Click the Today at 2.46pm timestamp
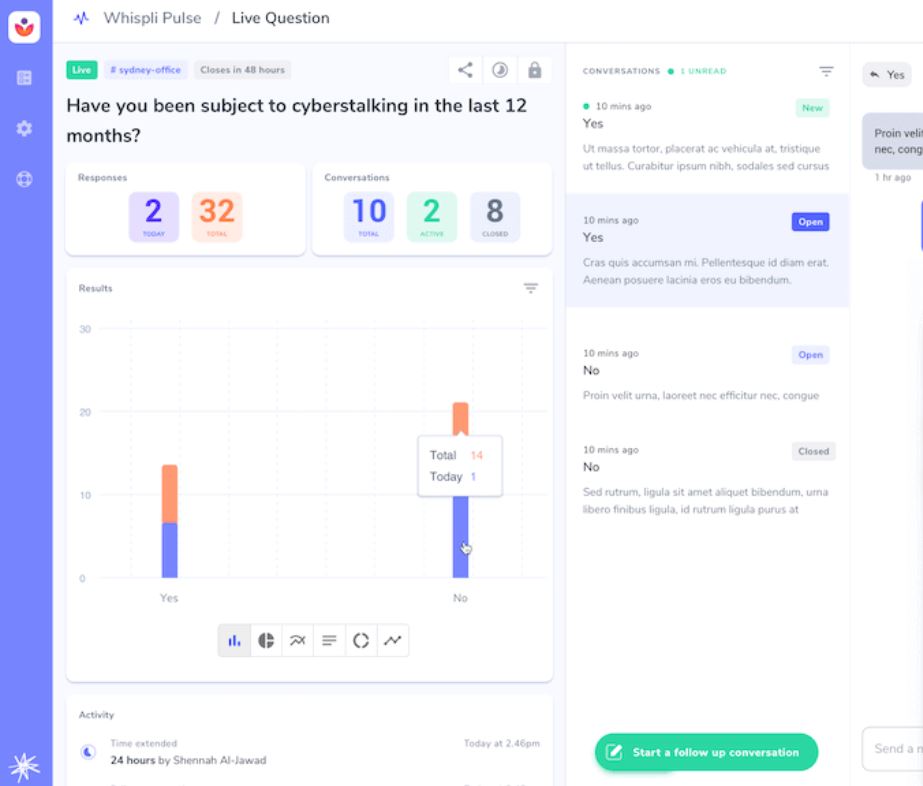The height and width of the screenshot is (786, 923). [x=502, y=744]
